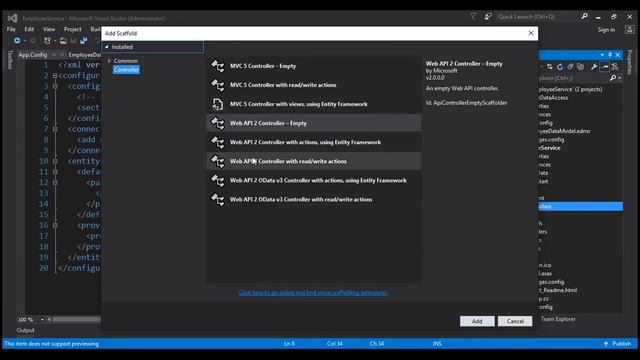This screenshot has height=360, width=640.
Task: Open the Project menu
Action: 73,29
